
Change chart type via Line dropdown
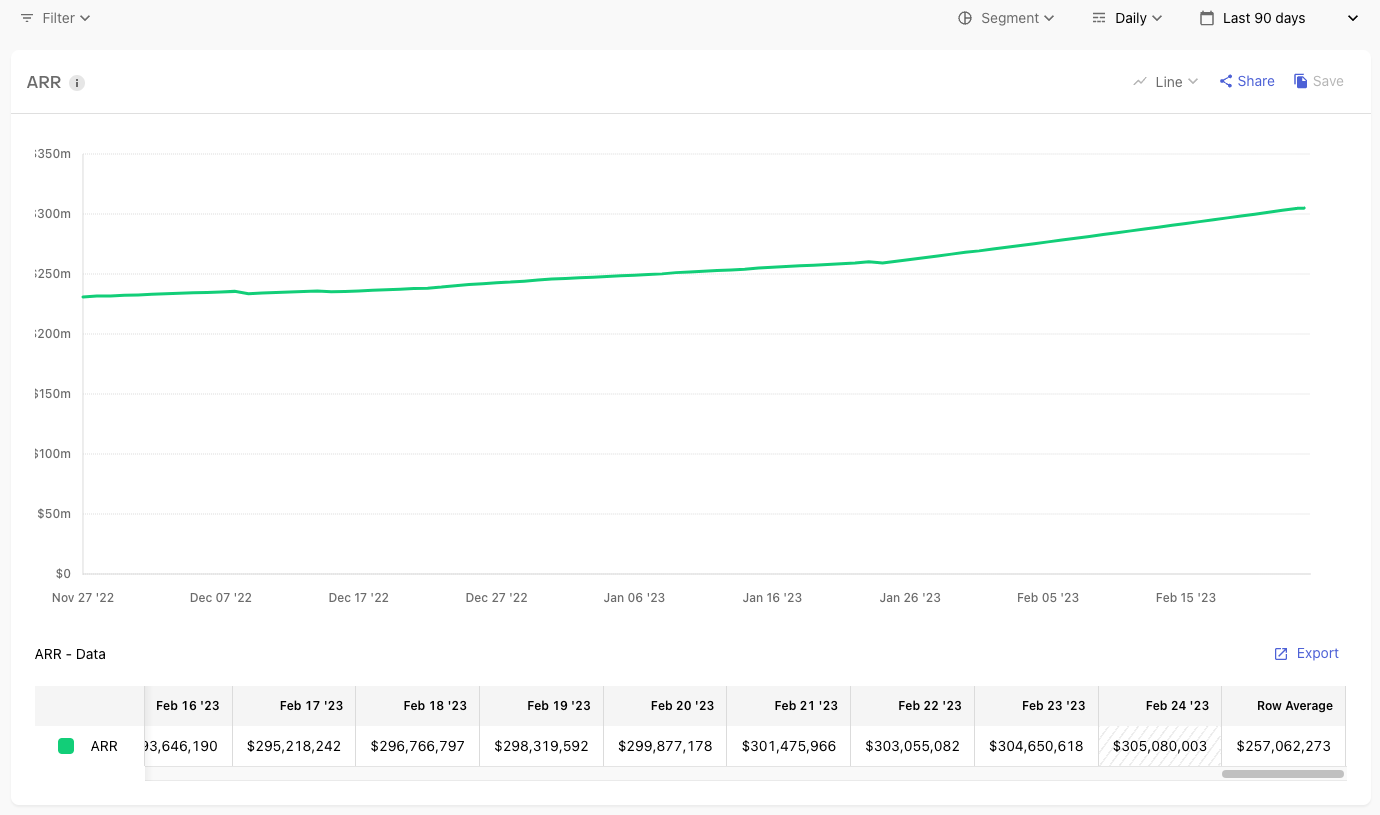point(1165,82)
